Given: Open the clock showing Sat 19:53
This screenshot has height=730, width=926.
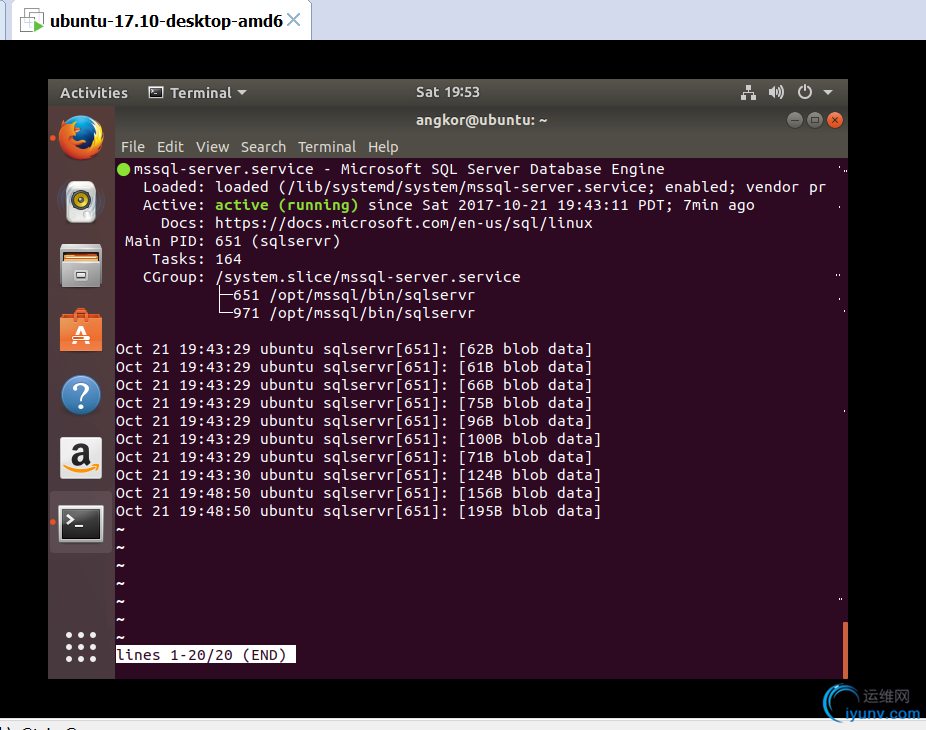Looking at the screenshot, I should [448, 92].
